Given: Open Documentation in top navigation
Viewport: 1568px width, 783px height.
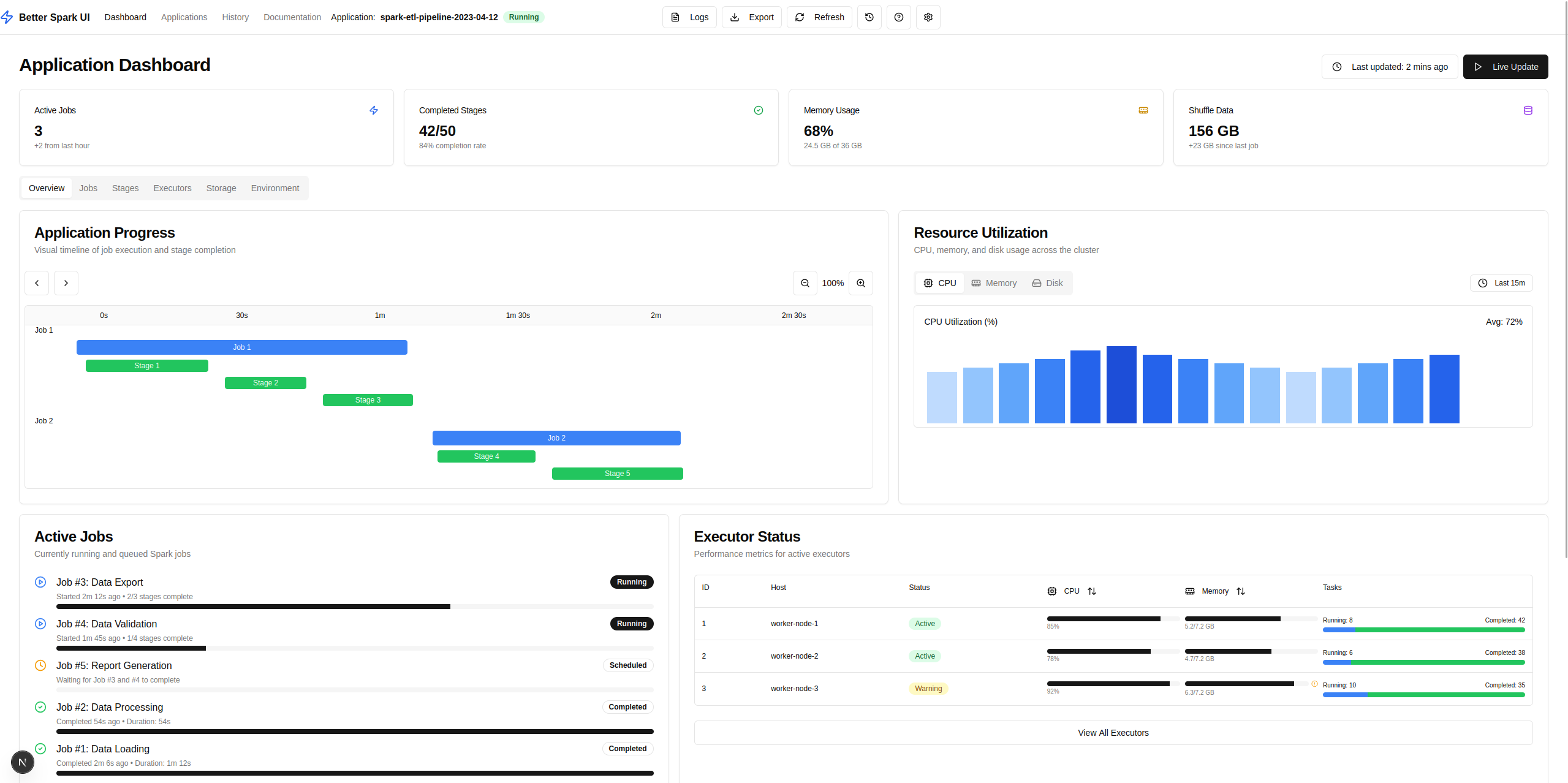Looking at the screenshot, I should coord(292,17).
